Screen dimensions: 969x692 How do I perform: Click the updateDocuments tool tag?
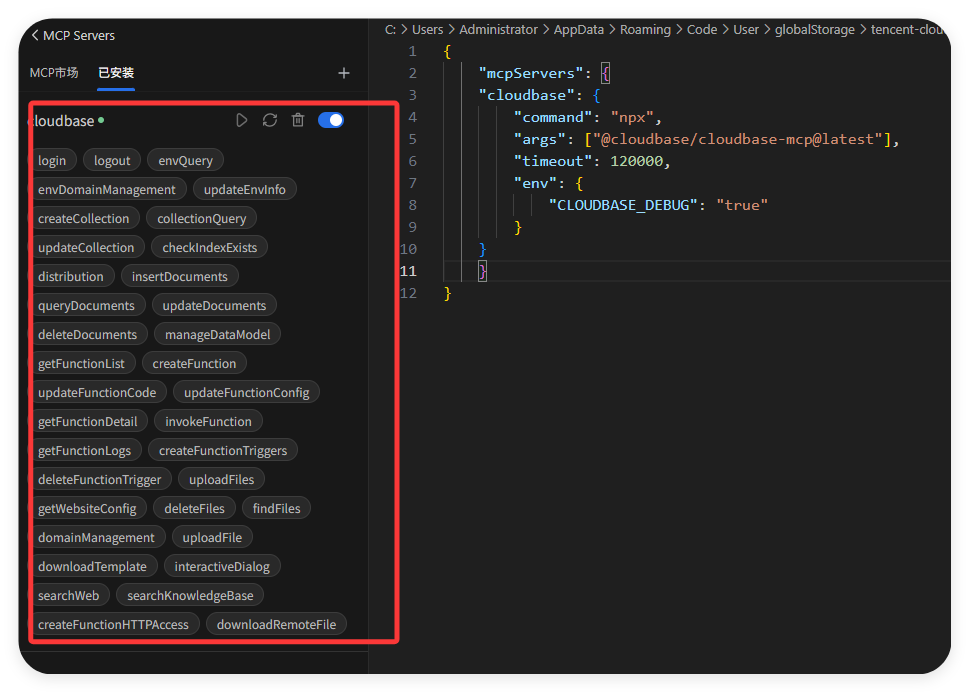point(214,306)
